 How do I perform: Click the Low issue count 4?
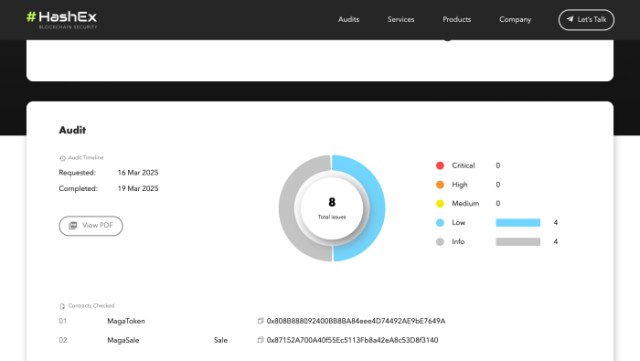556,223
